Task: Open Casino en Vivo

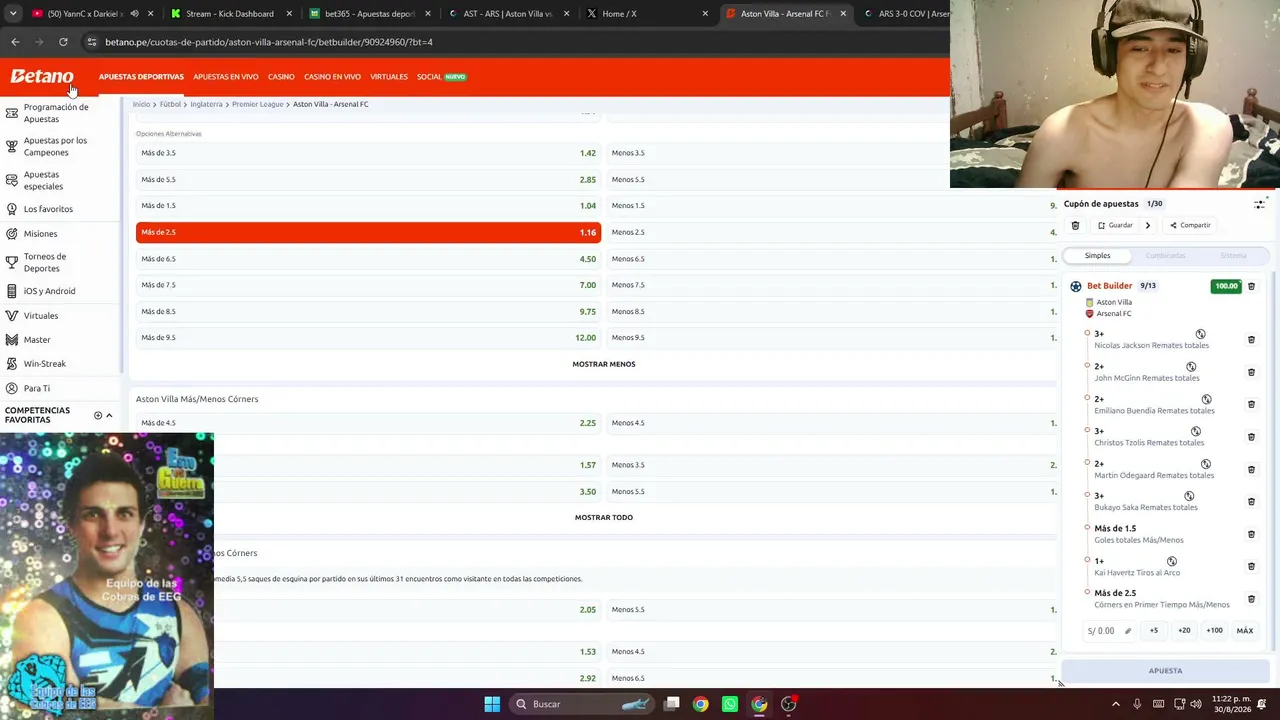Action: pyautogui.click(x=332, y=77)
